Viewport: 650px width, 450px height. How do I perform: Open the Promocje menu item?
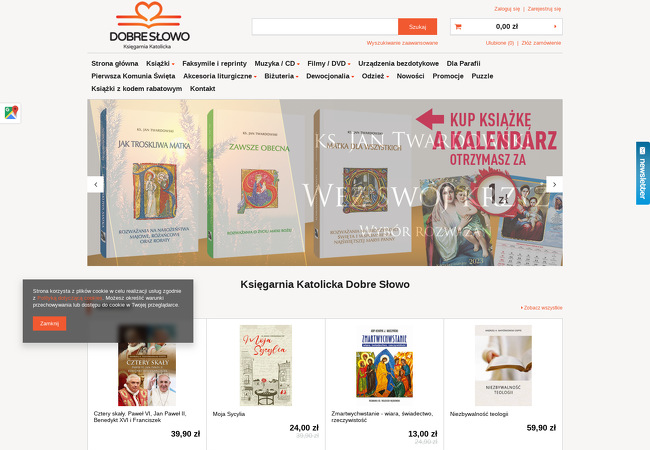(x=448, y=76)
